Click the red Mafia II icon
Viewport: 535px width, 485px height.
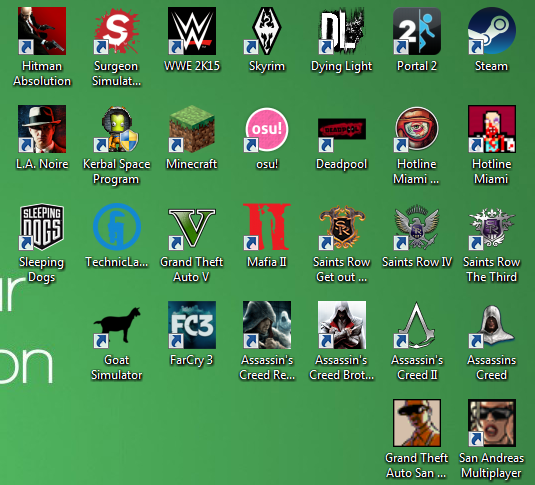[266, 227]
